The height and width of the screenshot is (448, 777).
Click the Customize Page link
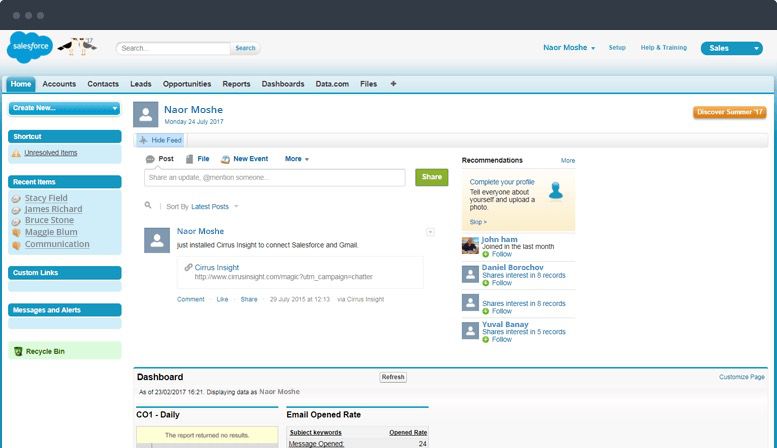[742, 377]
